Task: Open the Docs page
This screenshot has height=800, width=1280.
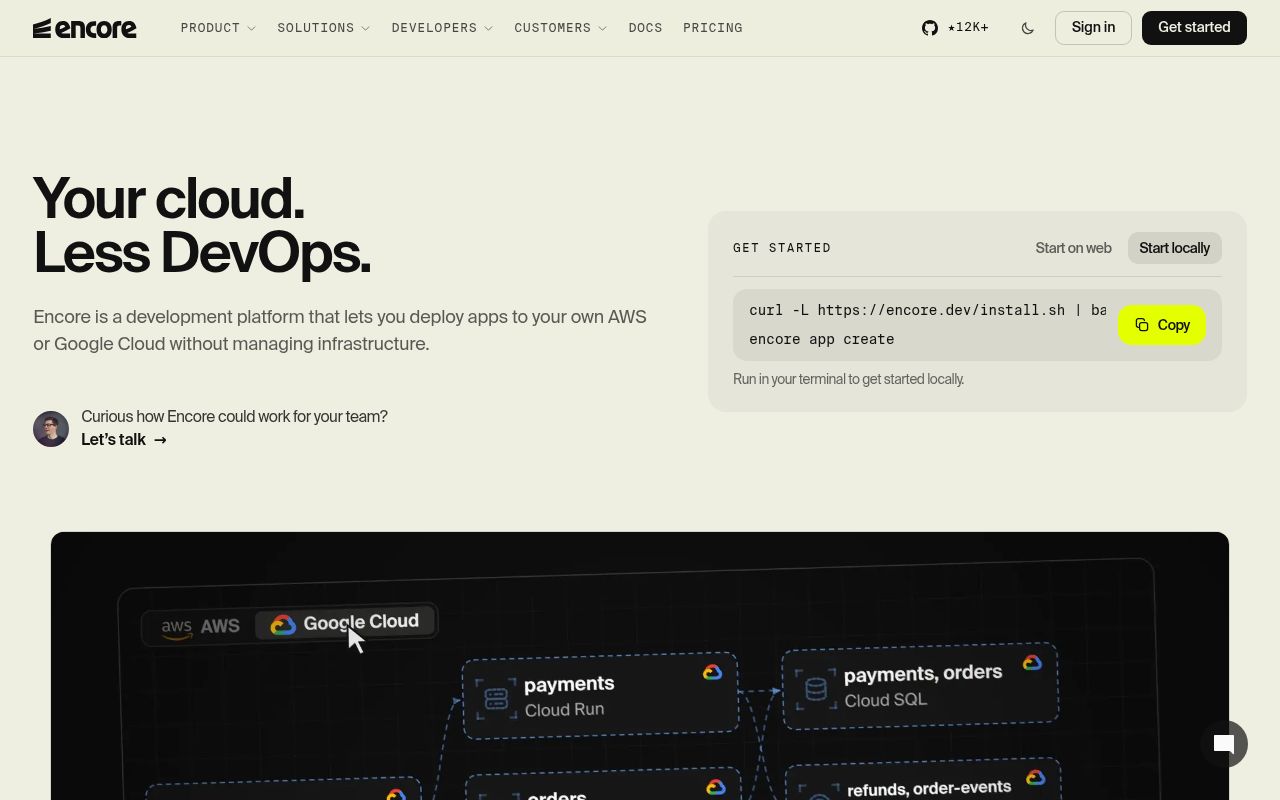Action: (645, 28)
